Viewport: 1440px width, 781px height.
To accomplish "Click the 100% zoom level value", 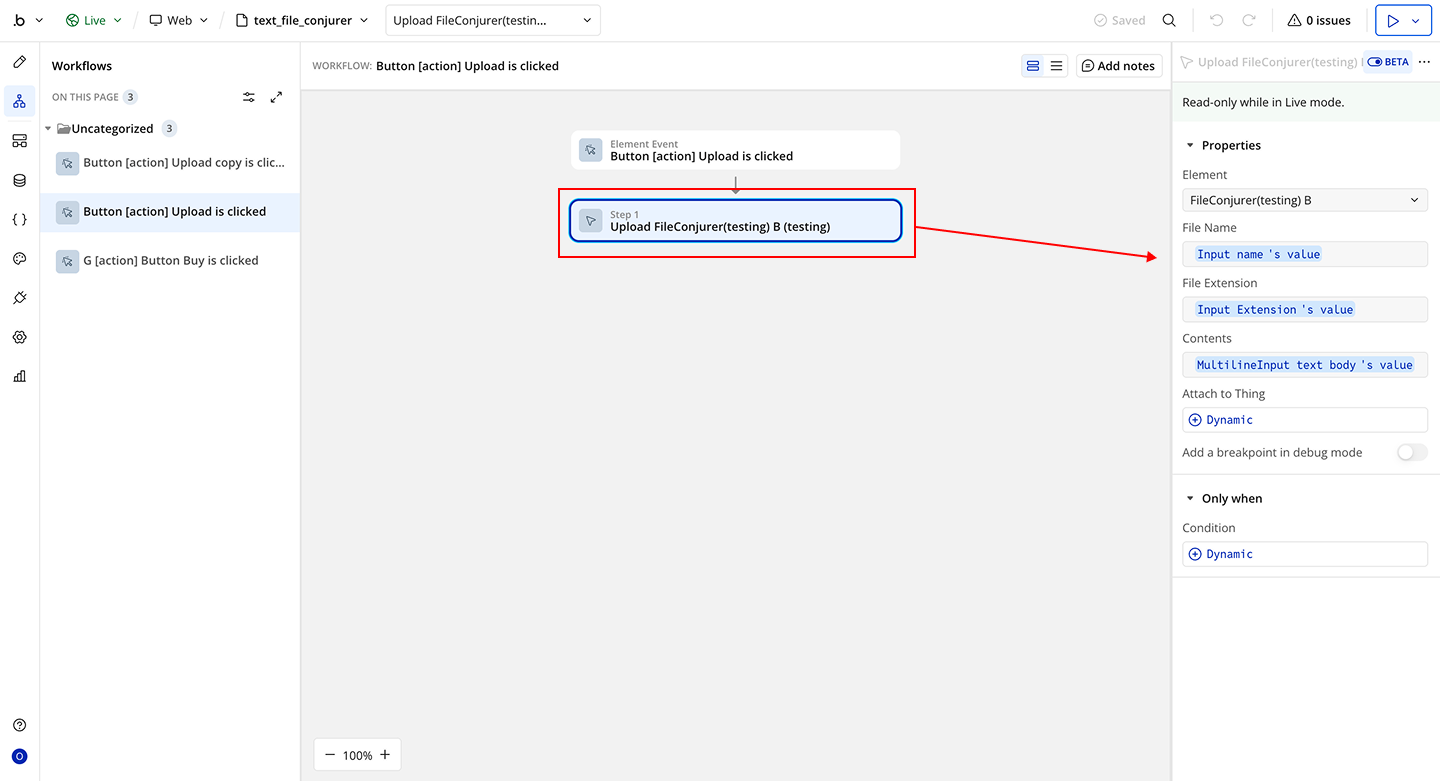I will pos(357,756).
